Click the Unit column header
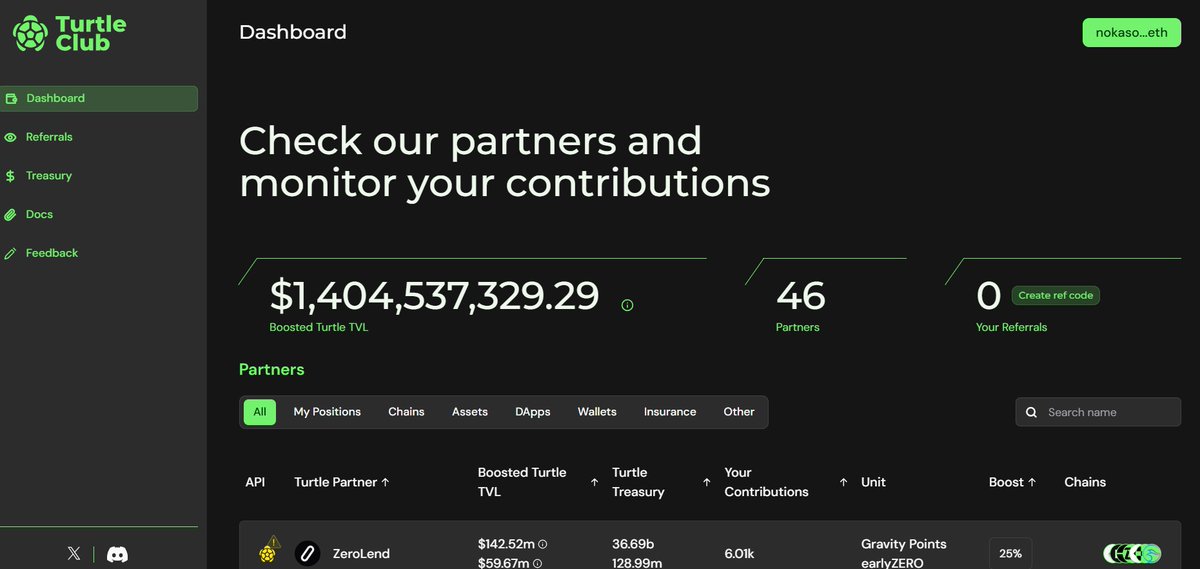This screenshot has width=1200, height=569. coord(873,482)
